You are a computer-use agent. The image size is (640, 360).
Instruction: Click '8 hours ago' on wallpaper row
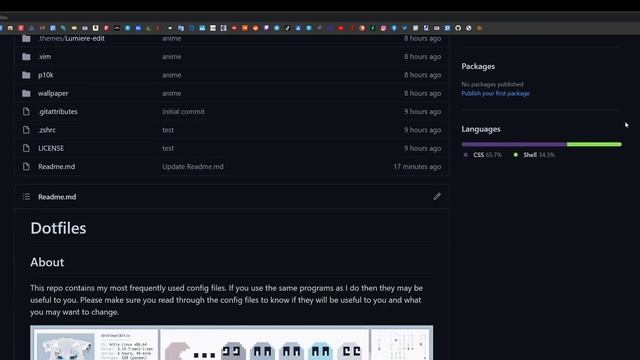422,93
